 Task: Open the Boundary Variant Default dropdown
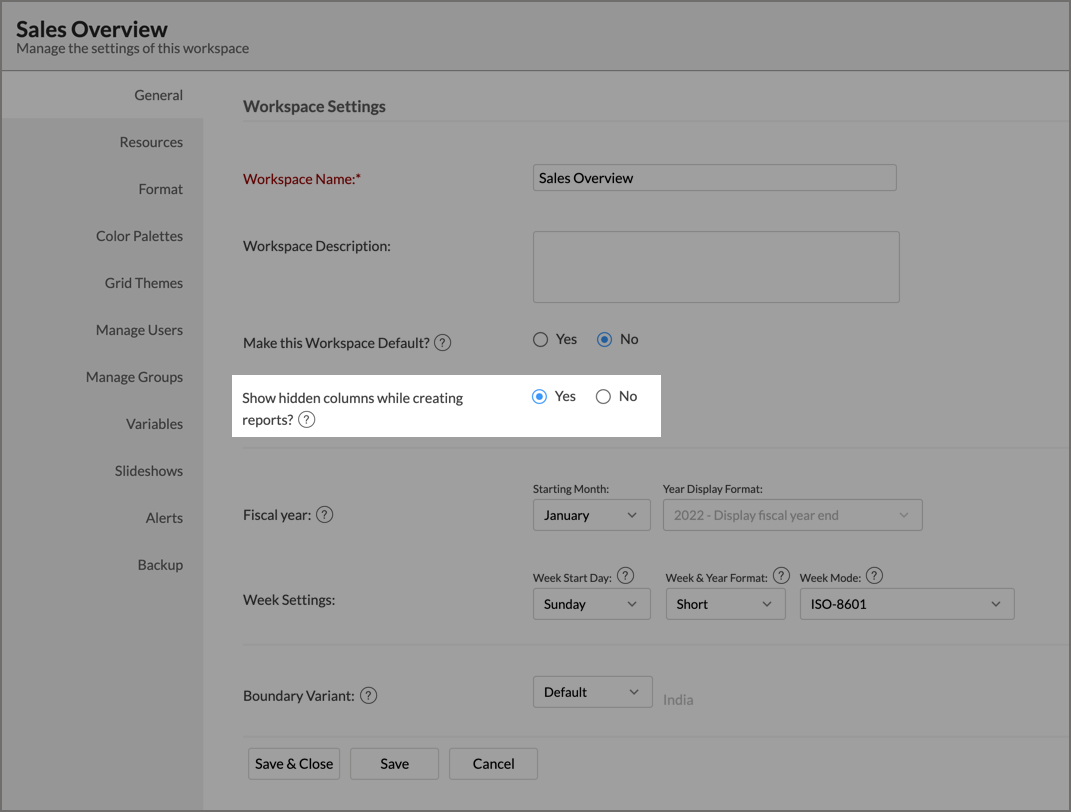tap(591, 692)
